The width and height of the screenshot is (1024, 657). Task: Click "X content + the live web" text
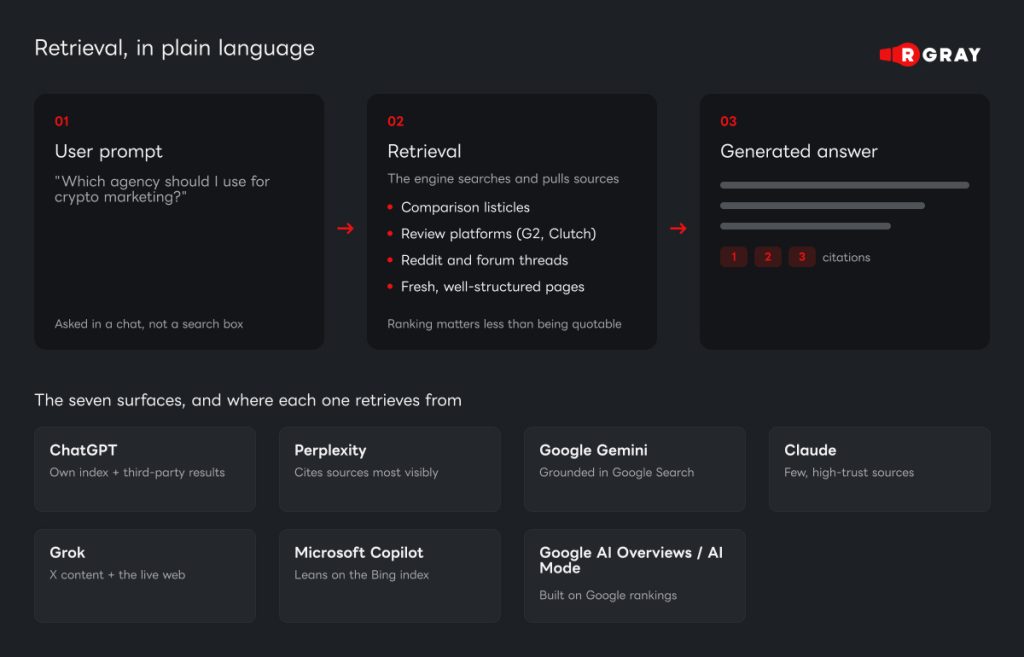click(x=118, y=575)
